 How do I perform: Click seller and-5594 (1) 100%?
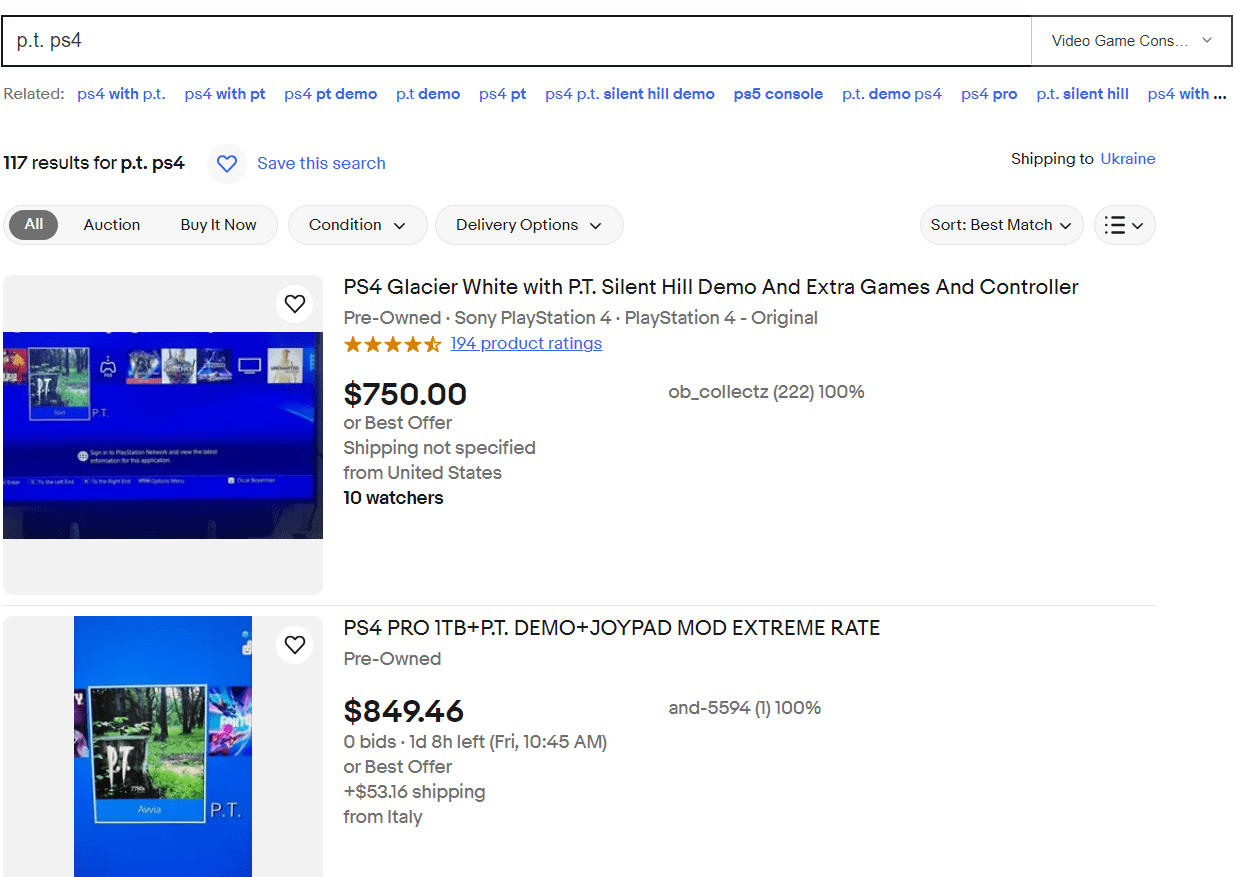(745, 708)
